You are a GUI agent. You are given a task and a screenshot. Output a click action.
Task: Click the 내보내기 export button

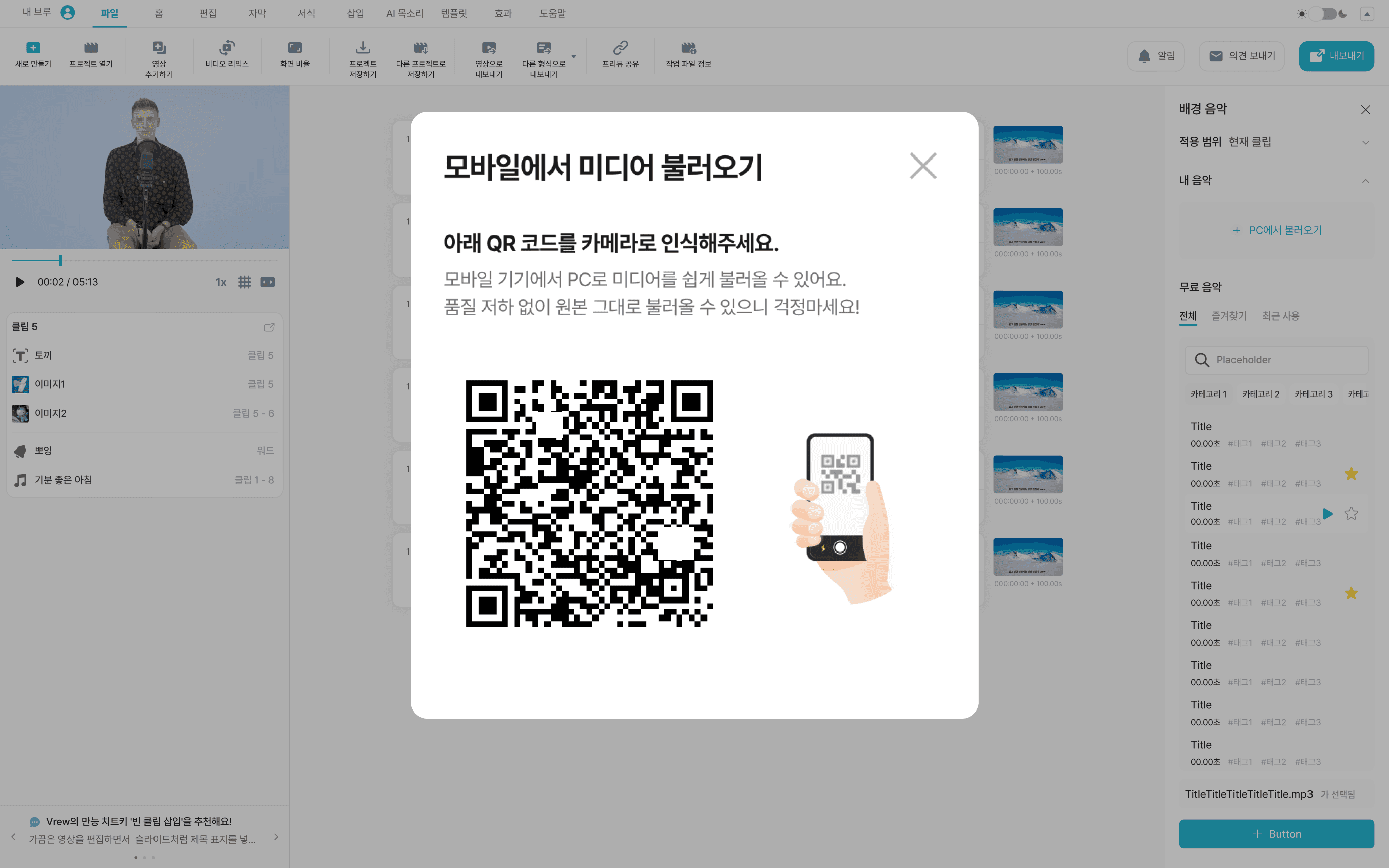pyautogui.click(x=1336, y=56)
